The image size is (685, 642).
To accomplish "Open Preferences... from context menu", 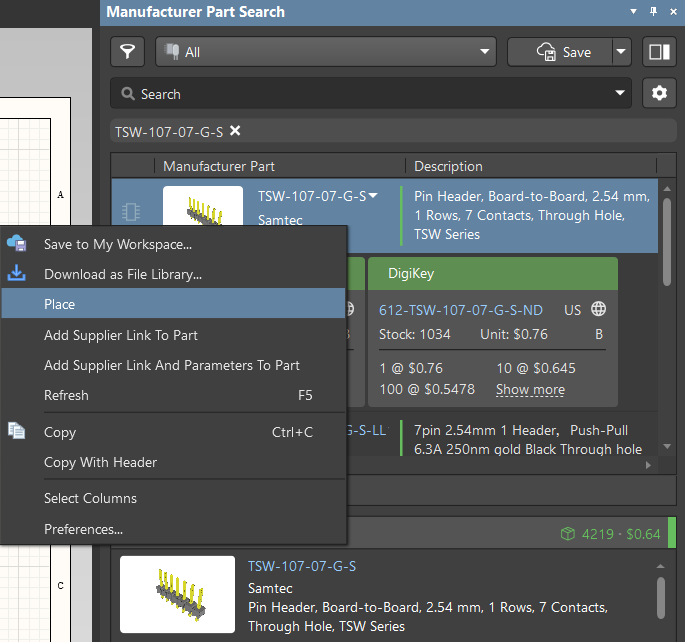I will tap(173, 529).
